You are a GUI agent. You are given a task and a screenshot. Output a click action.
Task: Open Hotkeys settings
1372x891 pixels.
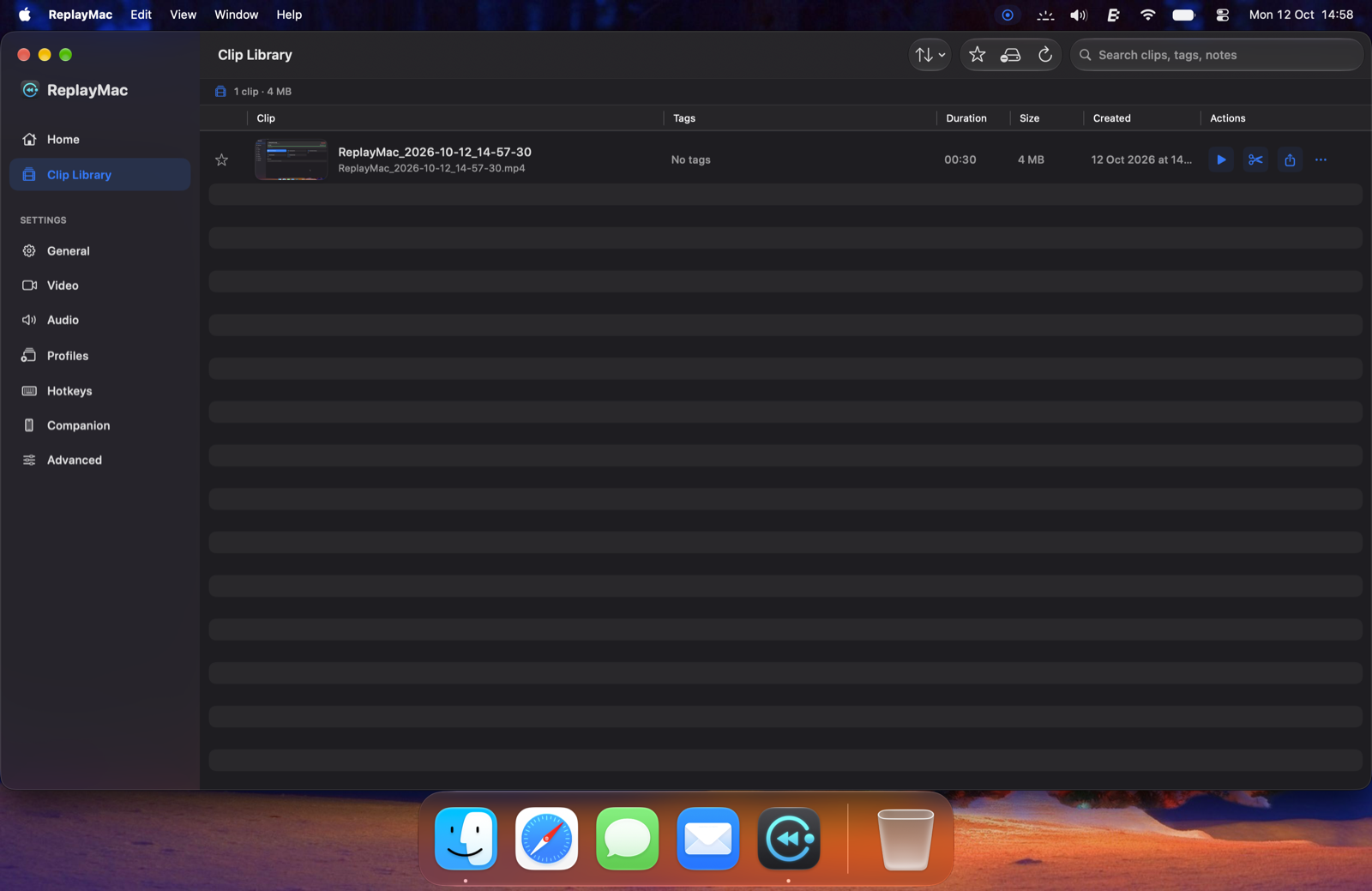click(x=100, y=391)
